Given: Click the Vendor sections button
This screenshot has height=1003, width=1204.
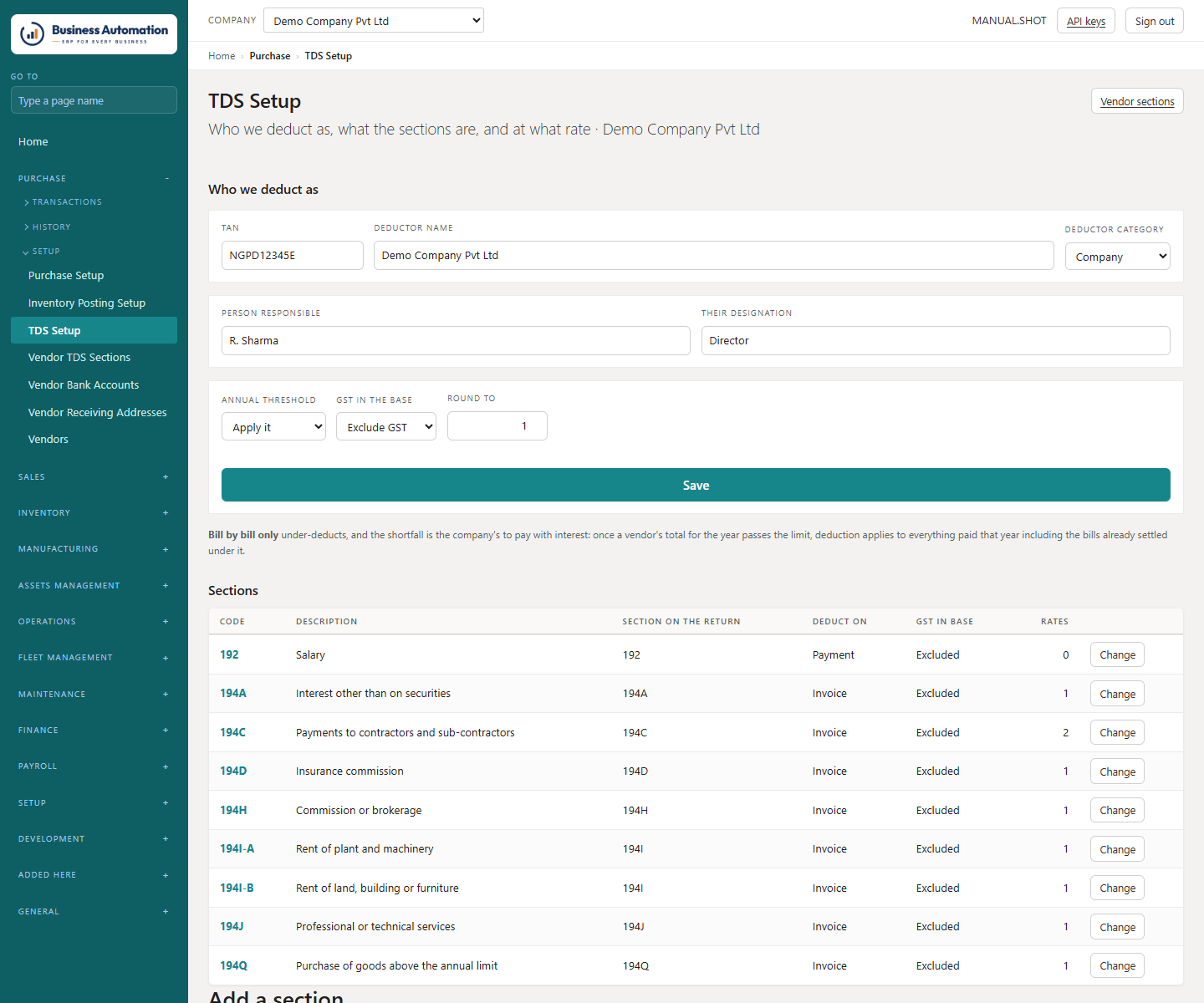Looking at the screenshot, I should pyautogui.click(x=1137, y=101).
